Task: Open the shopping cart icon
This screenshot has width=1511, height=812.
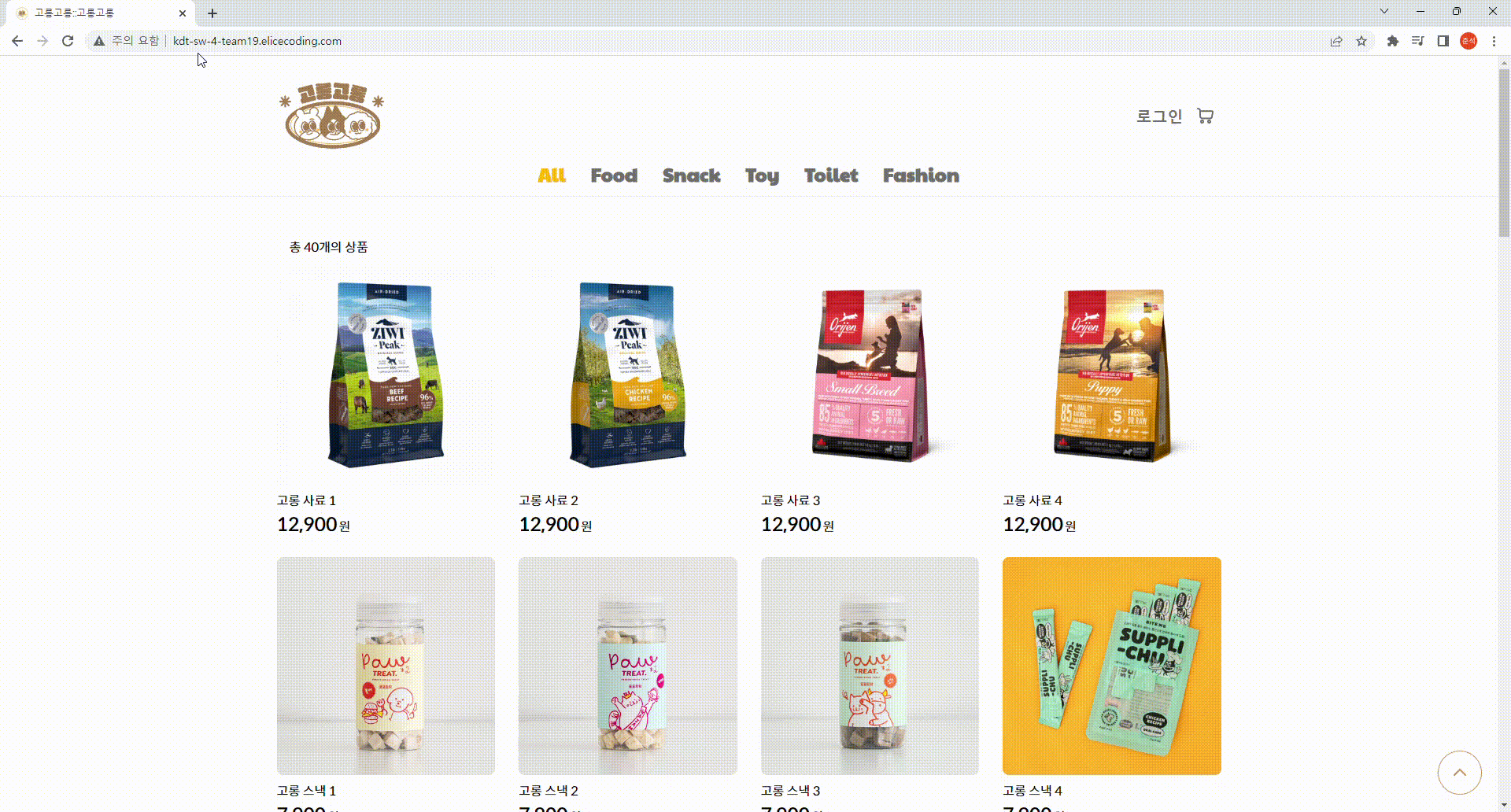Action: (1205, 116)
